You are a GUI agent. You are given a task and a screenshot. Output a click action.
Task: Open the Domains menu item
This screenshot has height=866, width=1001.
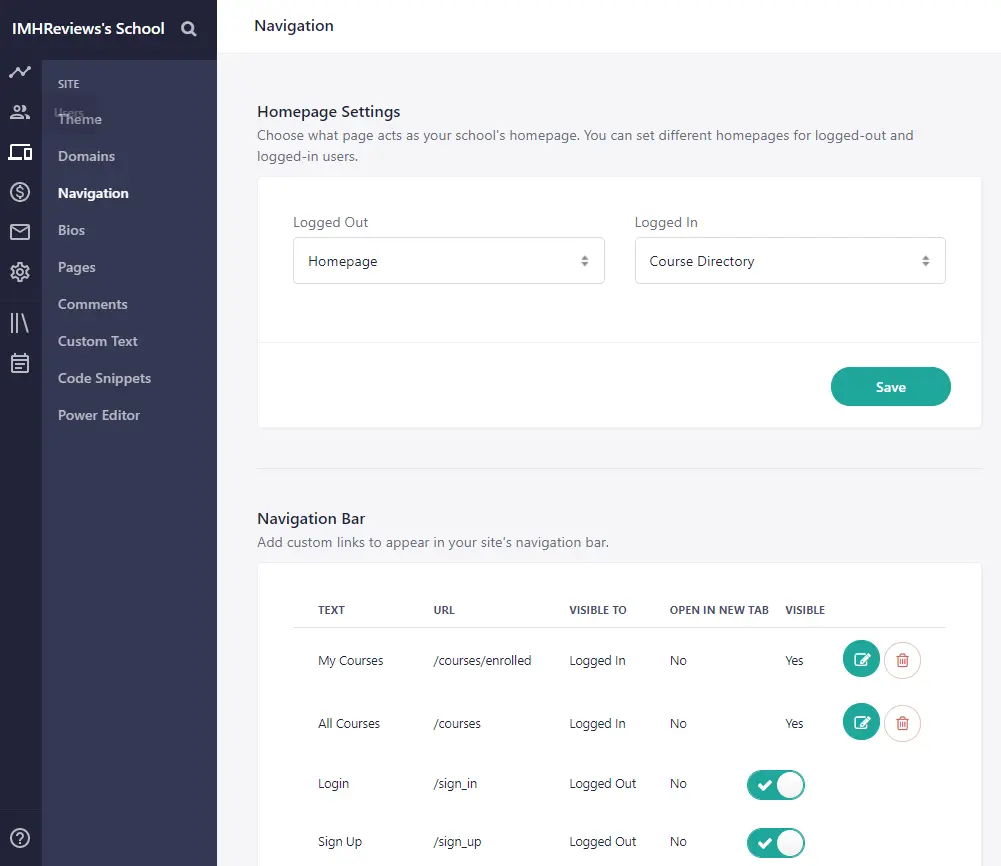click(86, 156)
